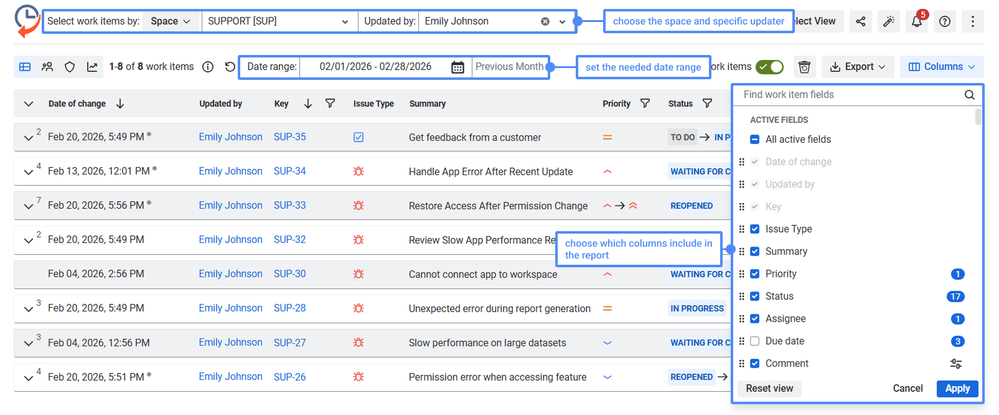Screen dimensions: 999x415
Task: Uncheck the Summary field
Action: pyautogui.click(x=754, y=251)
